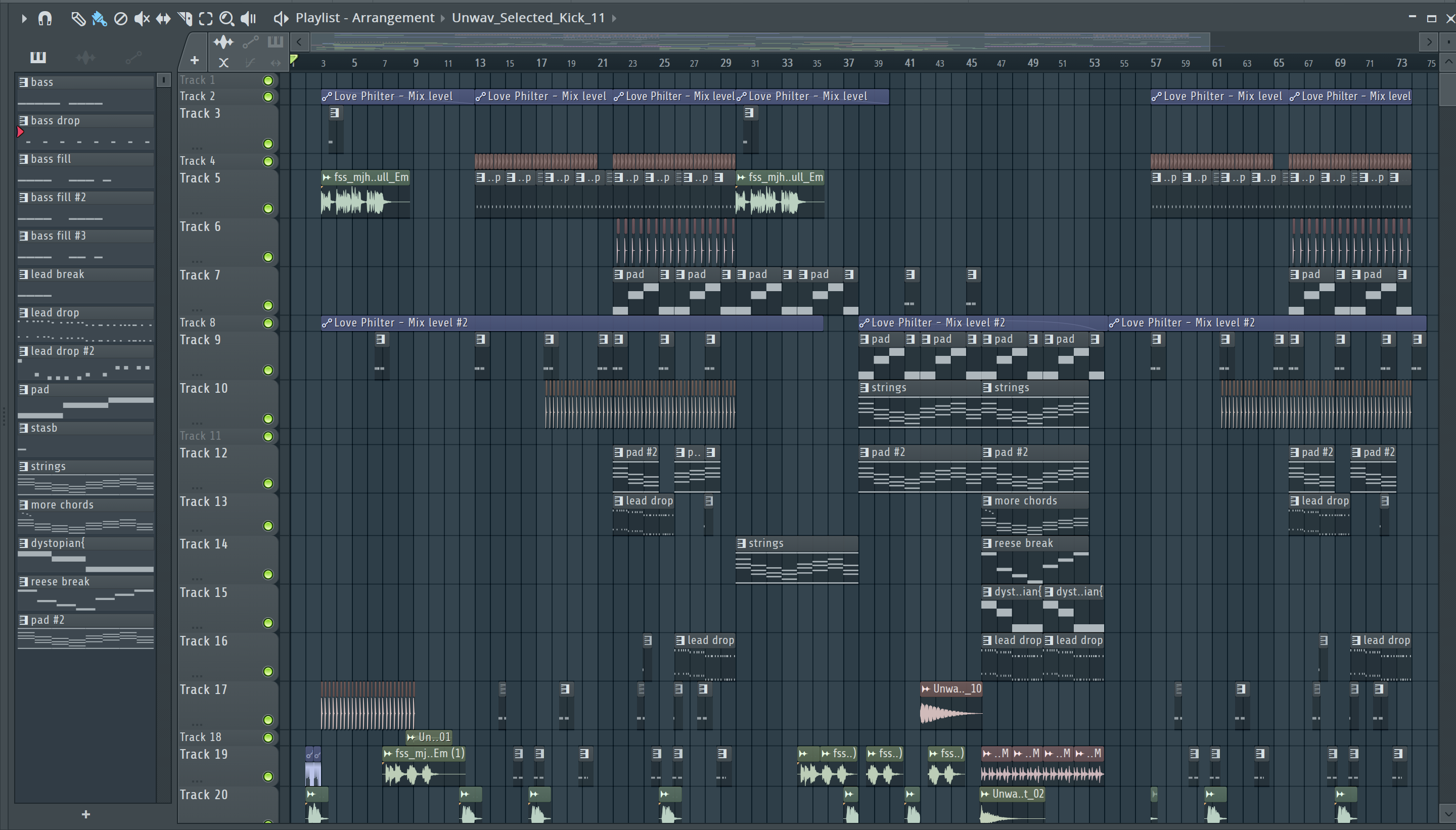Open clip menu of first strings on Track 10
This screenshot has height=830, width=1456.
pos(864,388)
